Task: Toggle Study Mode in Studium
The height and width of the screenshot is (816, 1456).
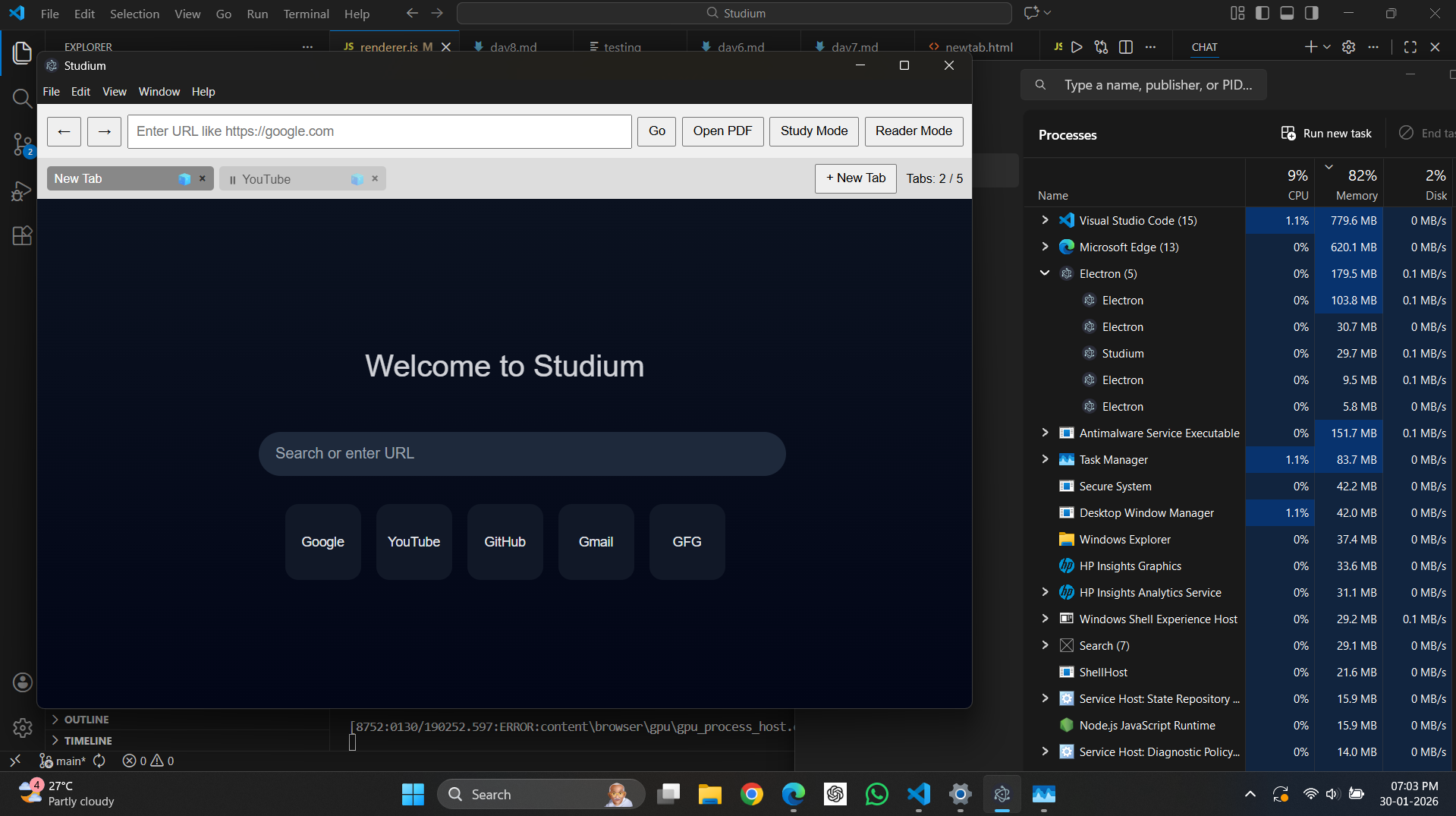Action: (814, 131)
